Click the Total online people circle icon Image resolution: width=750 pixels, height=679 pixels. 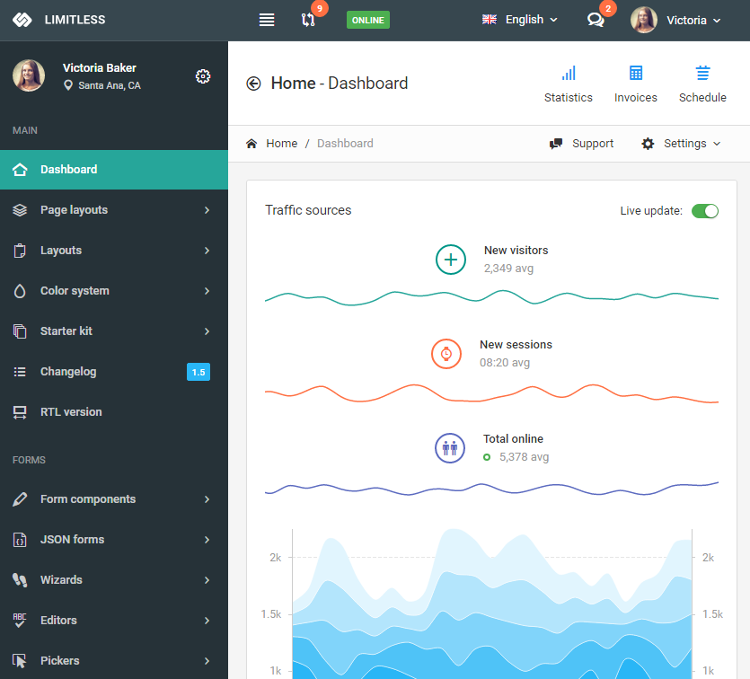[x=450, y=448]
